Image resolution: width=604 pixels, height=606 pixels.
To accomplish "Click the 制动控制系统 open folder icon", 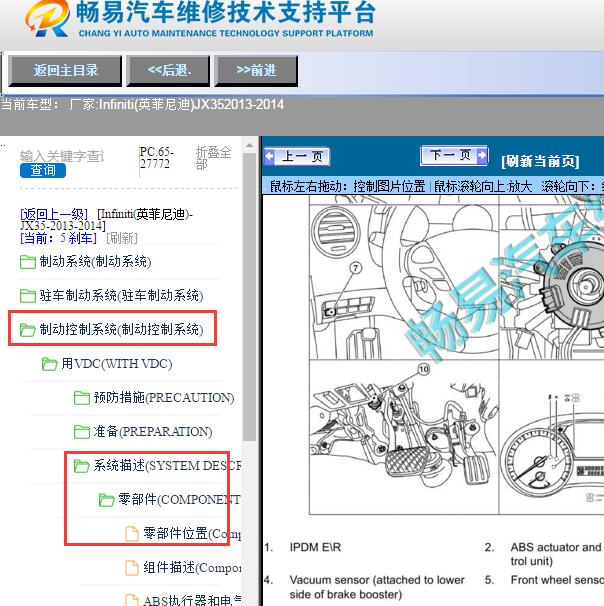I will tap(27, 330).
